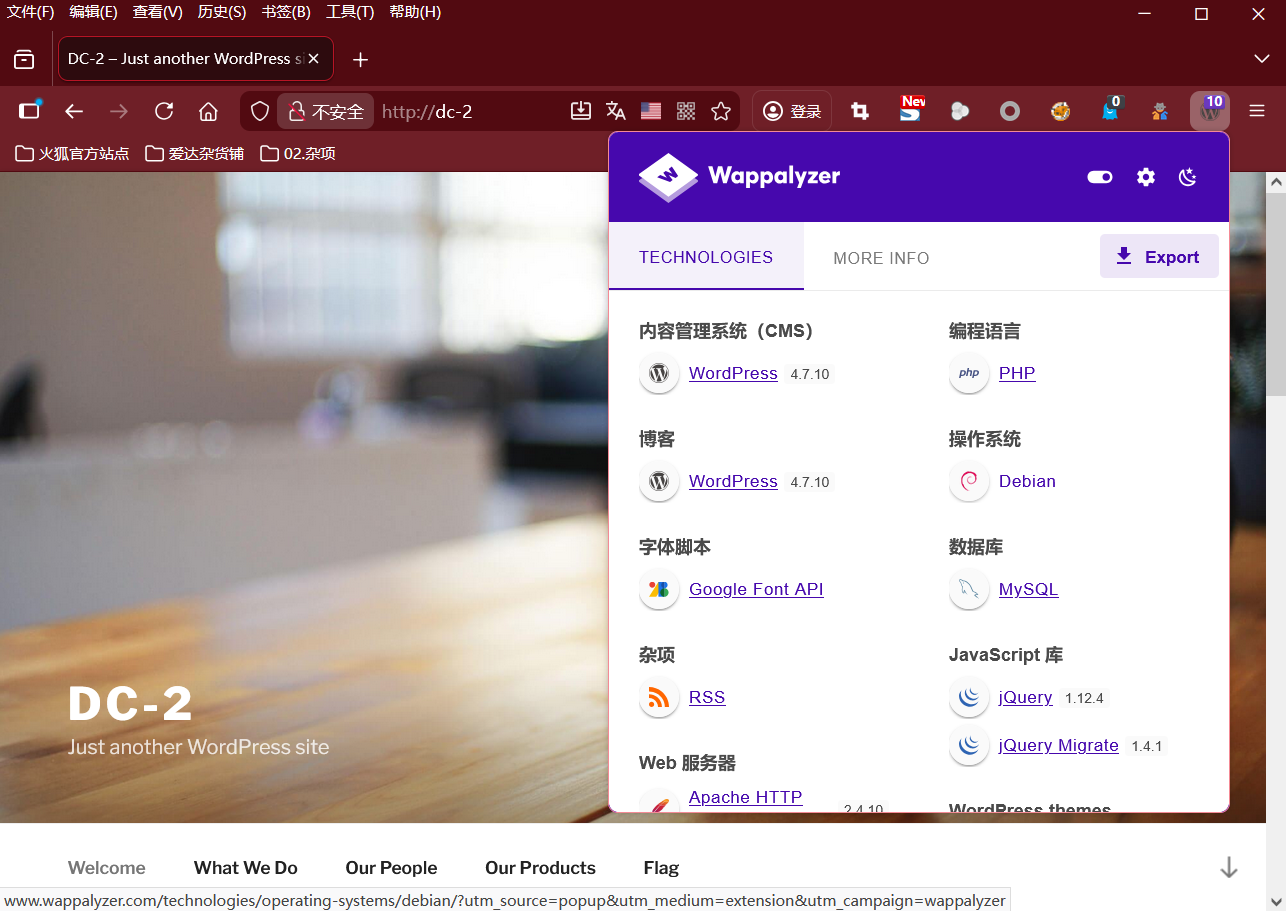Open the Apache HTTP link

745,797
